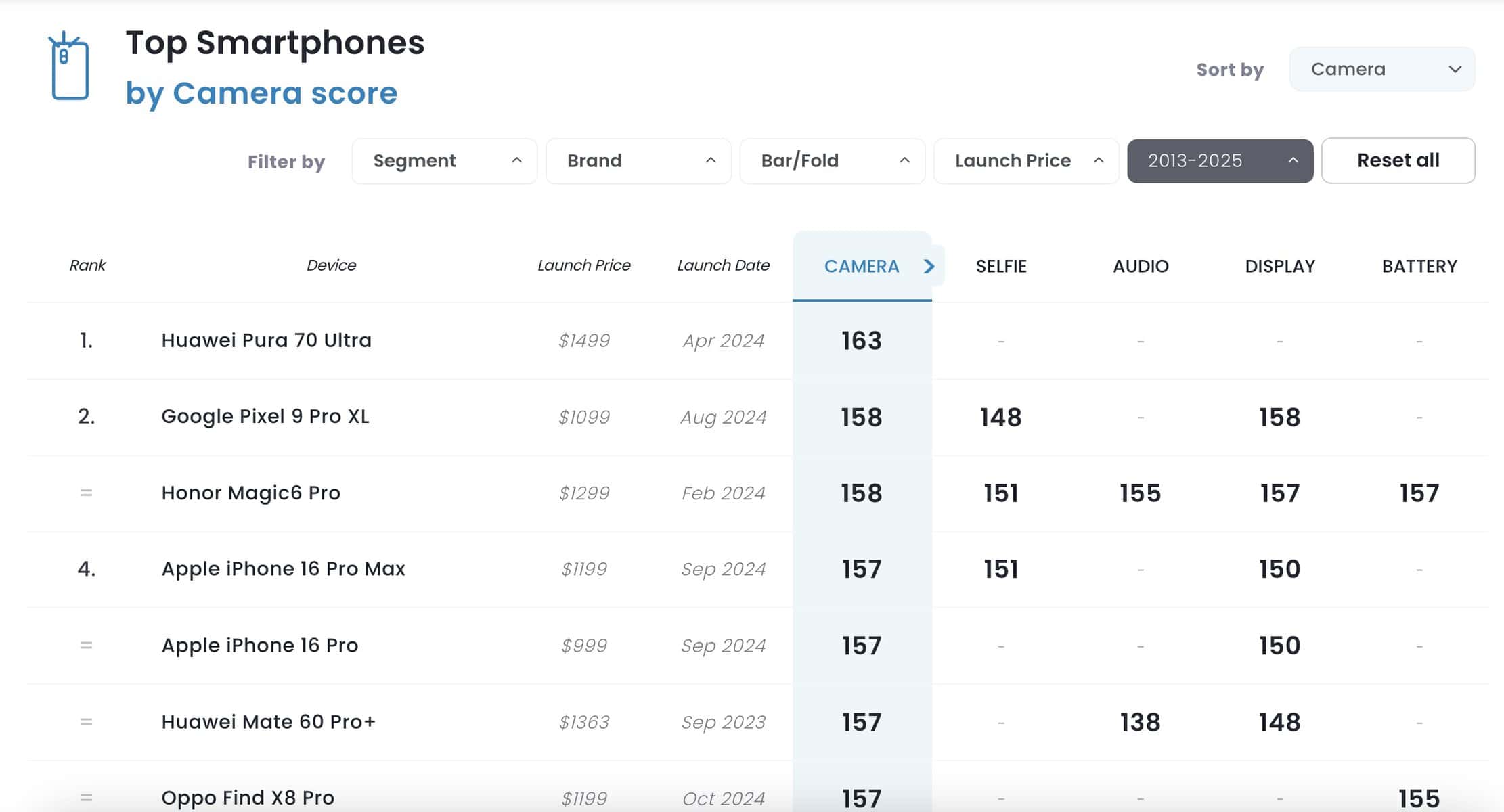Click the smartphone camera icon beside the title
Image resolution: width=1504 pixels, height=812 pixels.
[x=69, y=66]
